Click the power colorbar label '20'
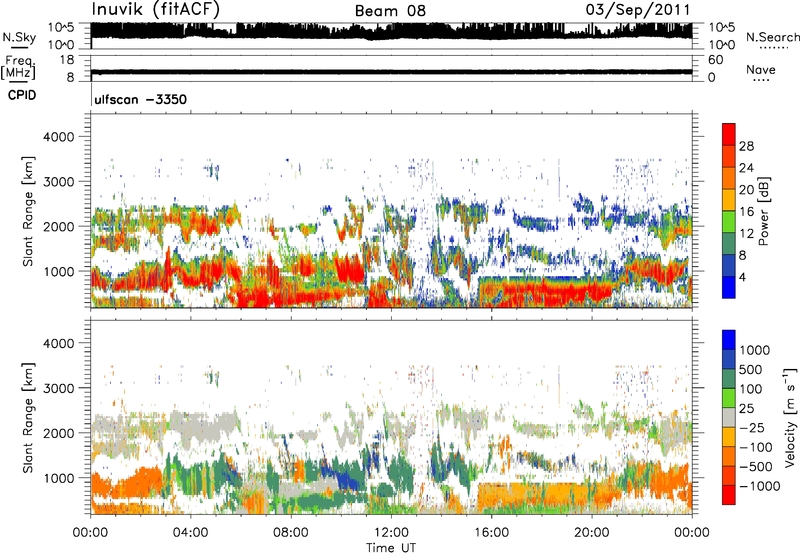800x554 pixels. 746,190
